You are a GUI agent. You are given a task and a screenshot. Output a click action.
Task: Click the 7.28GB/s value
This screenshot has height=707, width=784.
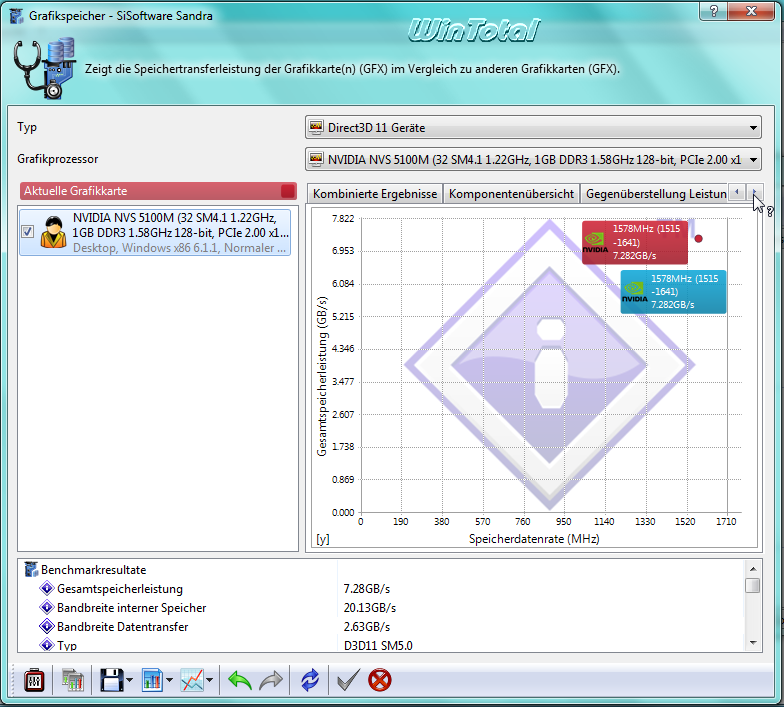366,588
